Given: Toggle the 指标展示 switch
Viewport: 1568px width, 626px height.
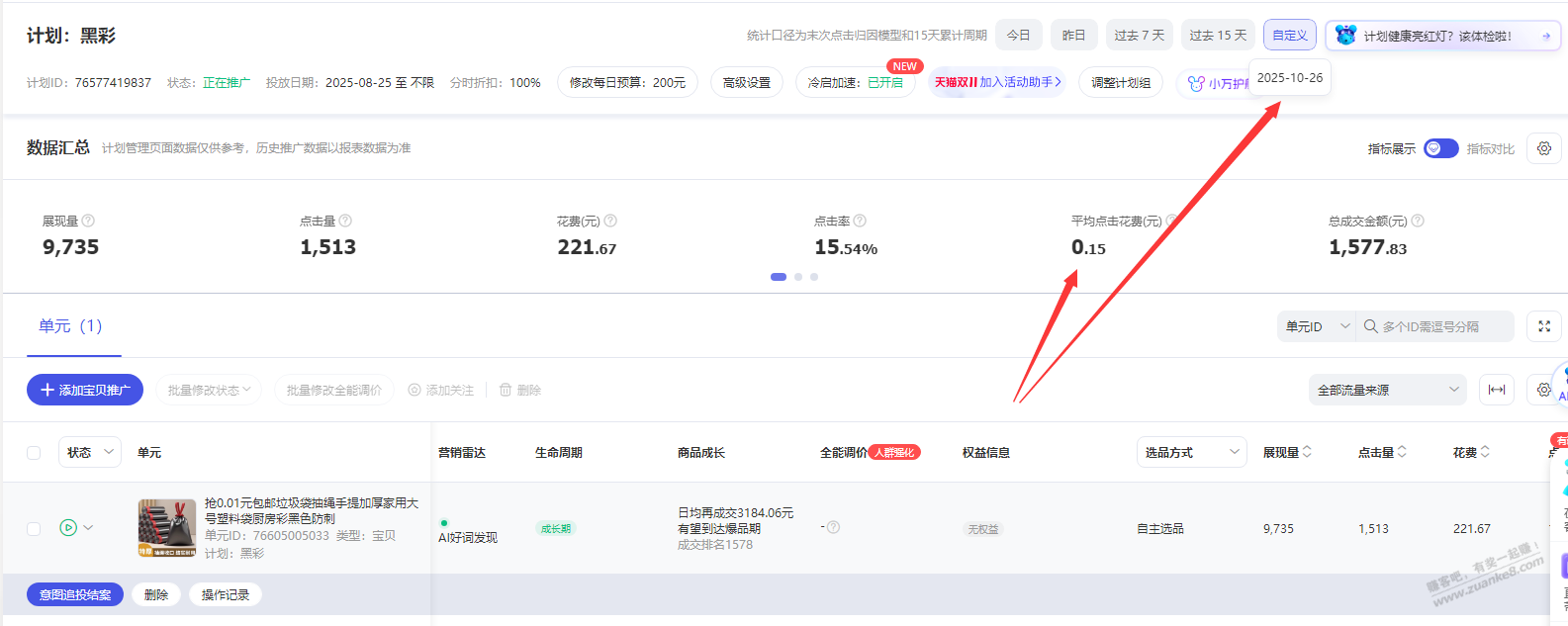Looking at the screenshot, I should pos(1440,148).
